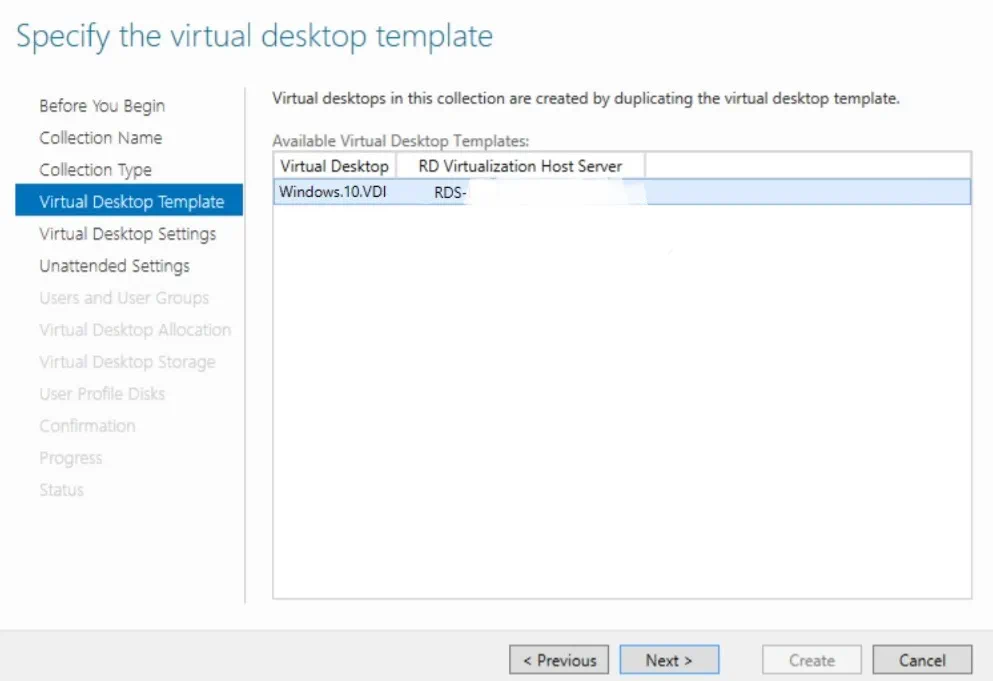The image size is (993, 681).
Task: Cancel the collection creation wizard
Action: click(x=921, y=659)
